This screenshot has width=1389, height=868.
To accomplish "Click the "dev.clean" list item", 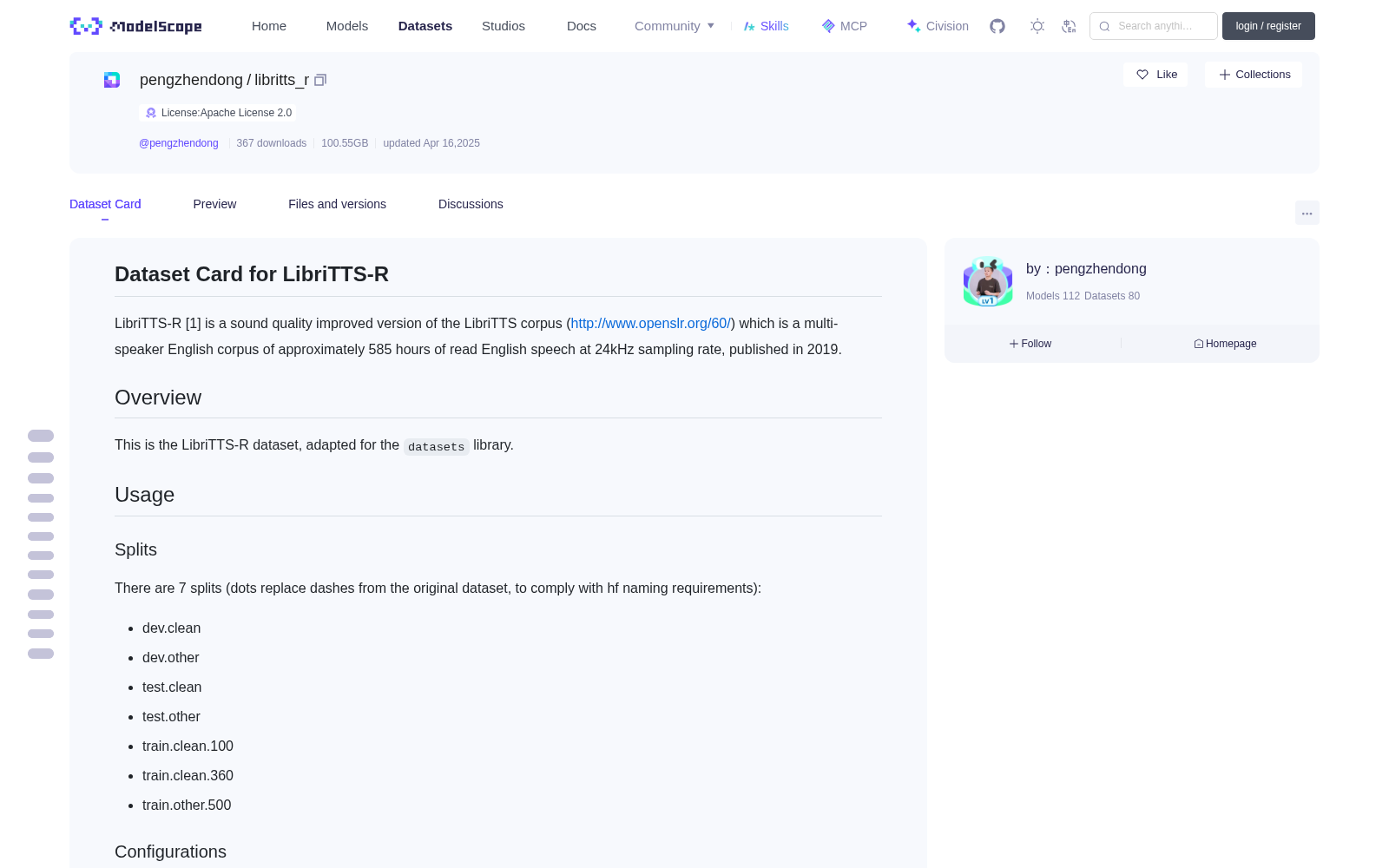I will point(172,628).
